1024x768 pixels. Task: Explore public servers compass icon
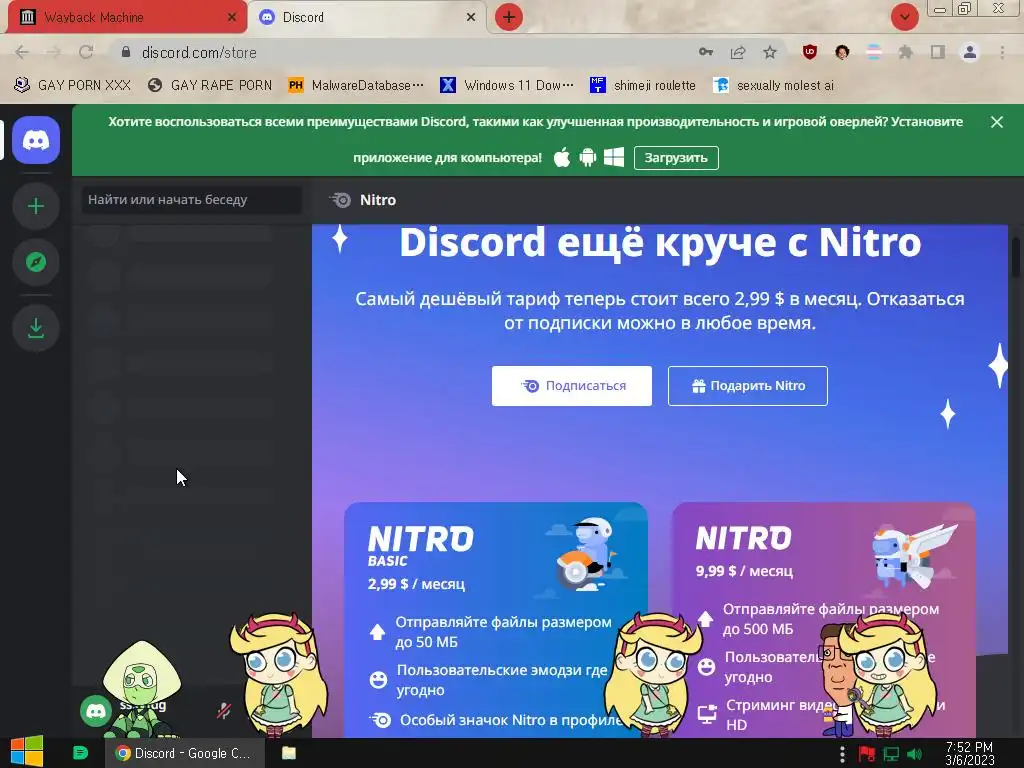36,262
